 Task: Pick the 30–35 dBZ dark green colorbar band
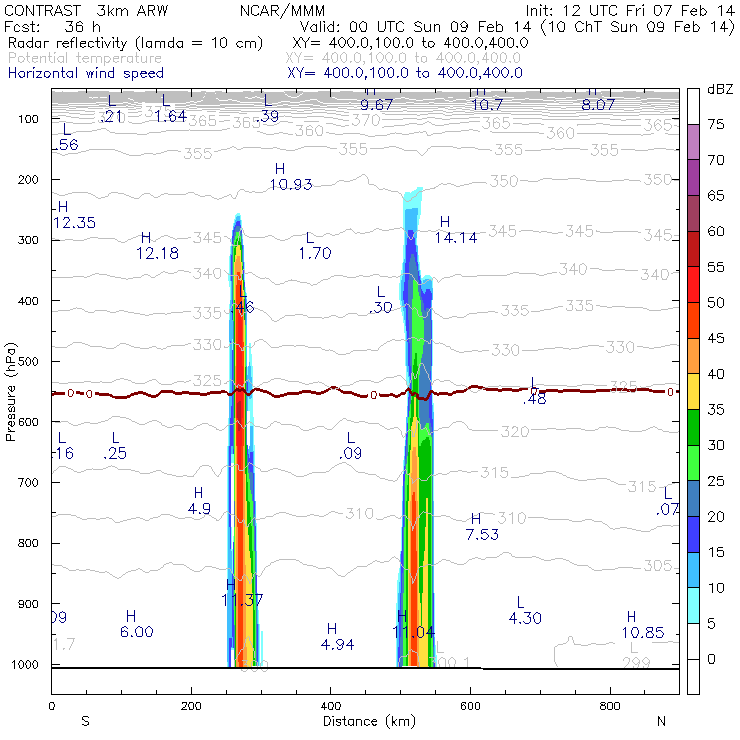693,427
